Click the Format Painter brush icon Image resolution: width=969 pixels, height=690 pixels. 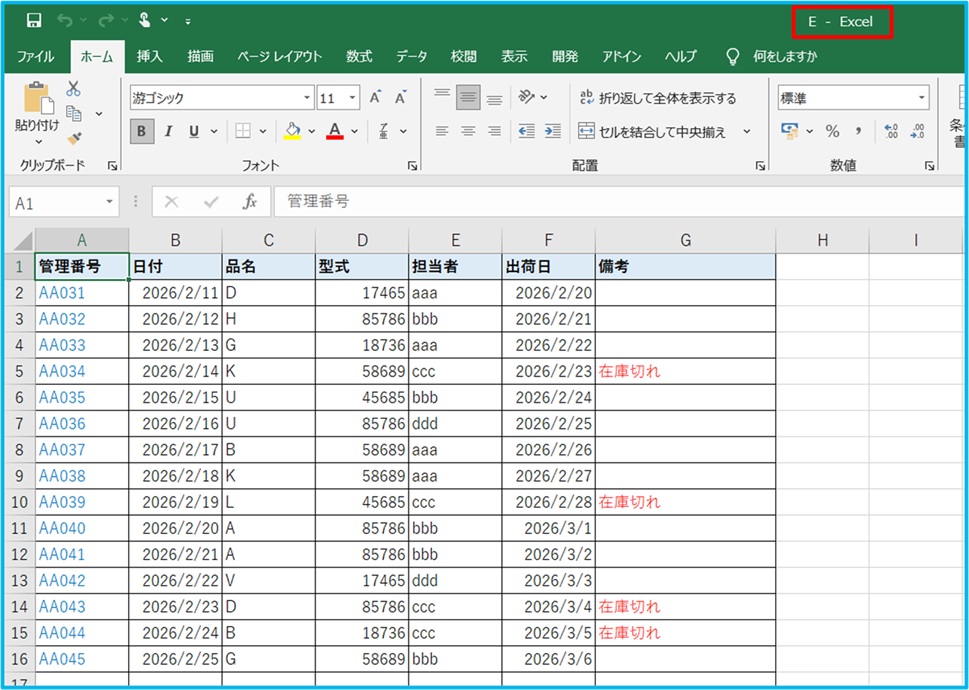74,139
